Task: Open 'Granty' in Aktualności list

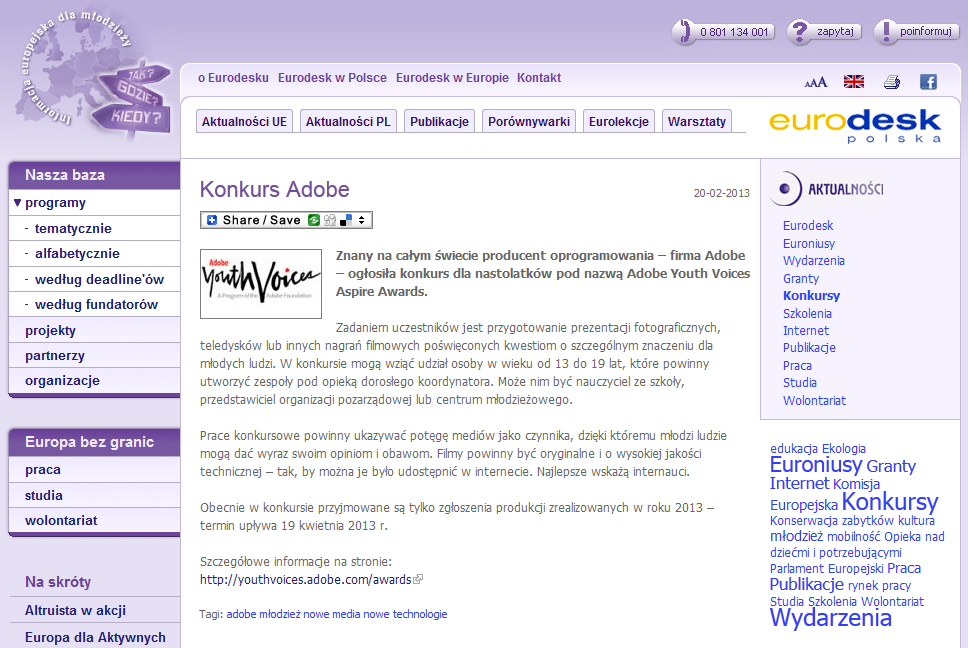Action: (801, 279)
